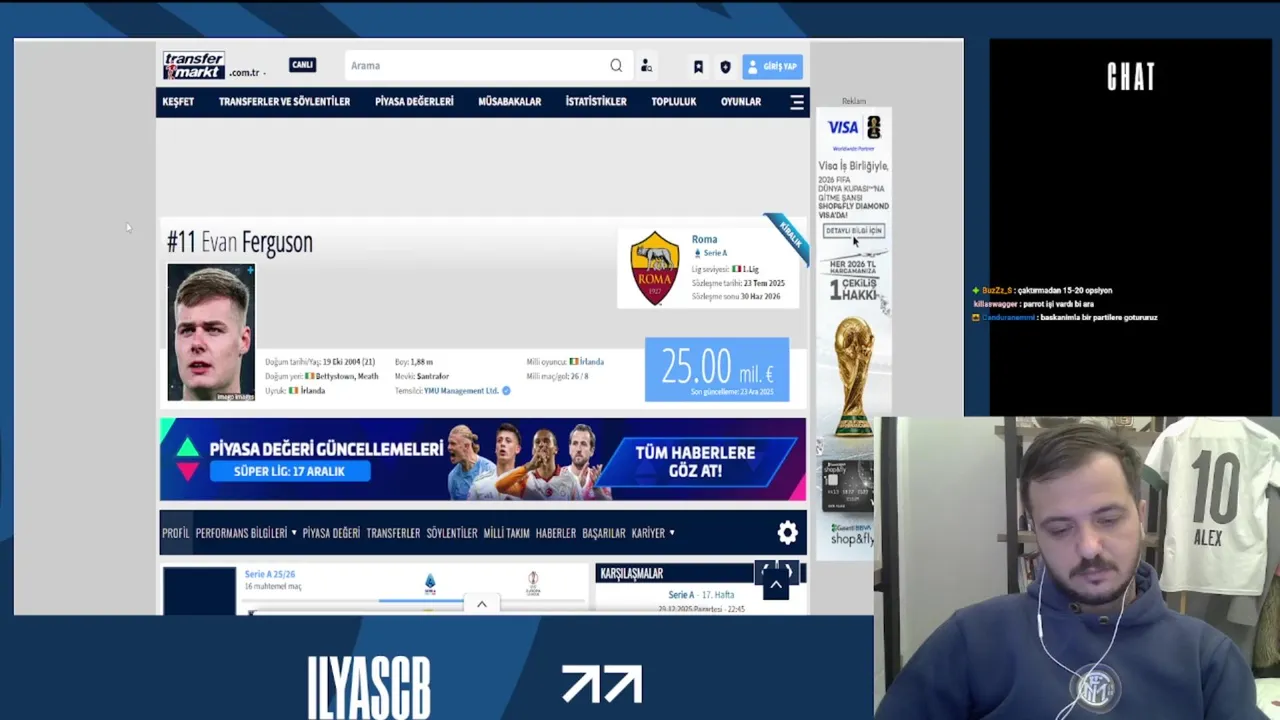This screenshot has height=720, width=1280.
Task: Select the TRANSFERLER tab
Action: [x=393, y=533]
